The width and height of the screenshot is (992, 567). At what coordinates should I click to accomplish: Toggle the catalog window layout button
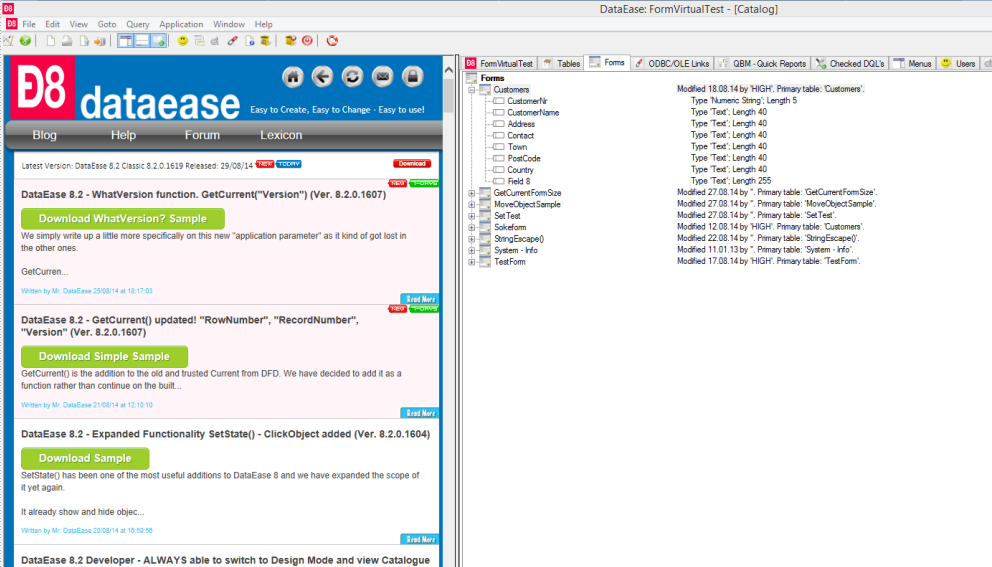coord(126,40)
